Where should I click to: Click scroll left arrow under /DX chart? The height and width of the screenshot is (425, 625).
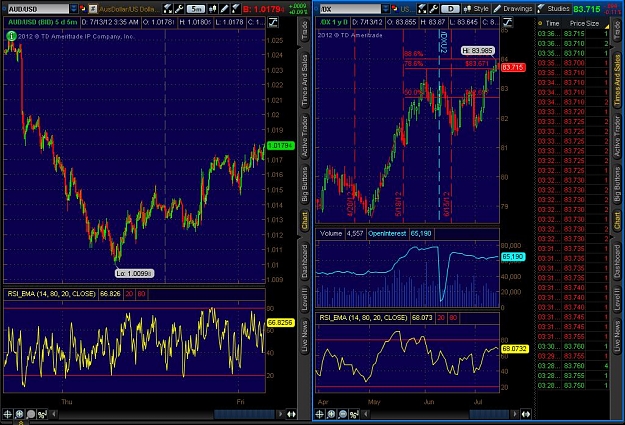[x=366, y=415]
